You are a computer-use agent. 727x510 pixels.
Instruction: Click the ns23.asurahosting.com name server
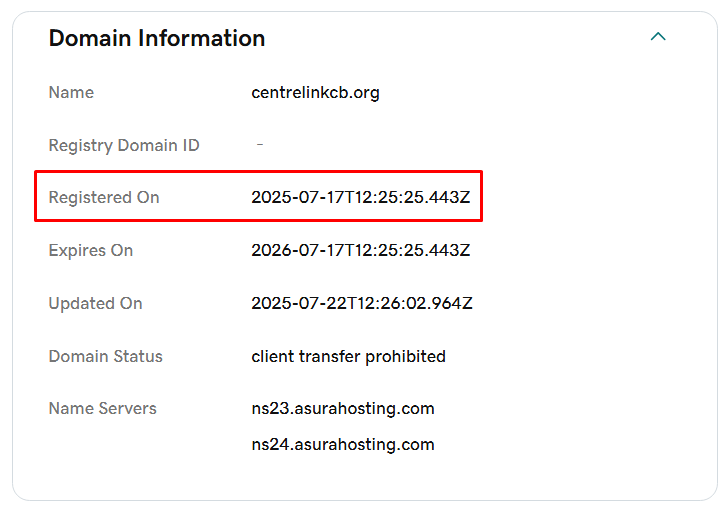click(x=343, y=409)
